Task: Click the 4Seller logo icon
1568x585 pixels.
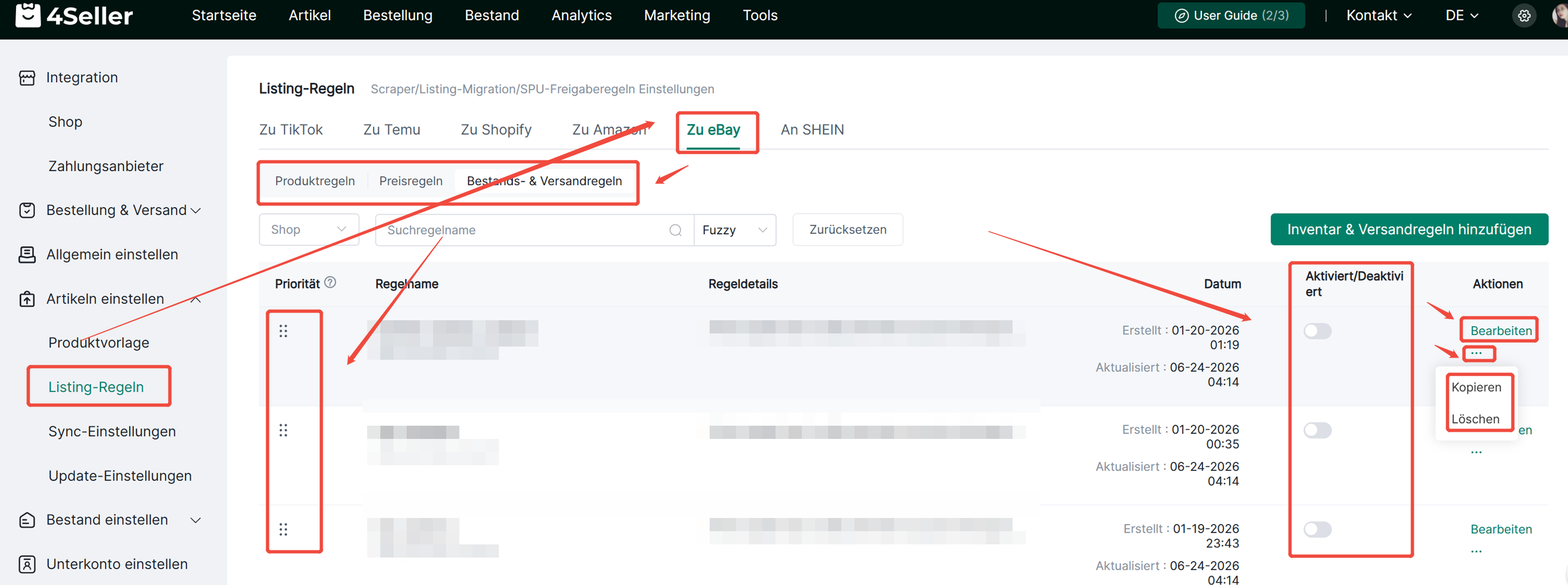Action: pos(28,15)
